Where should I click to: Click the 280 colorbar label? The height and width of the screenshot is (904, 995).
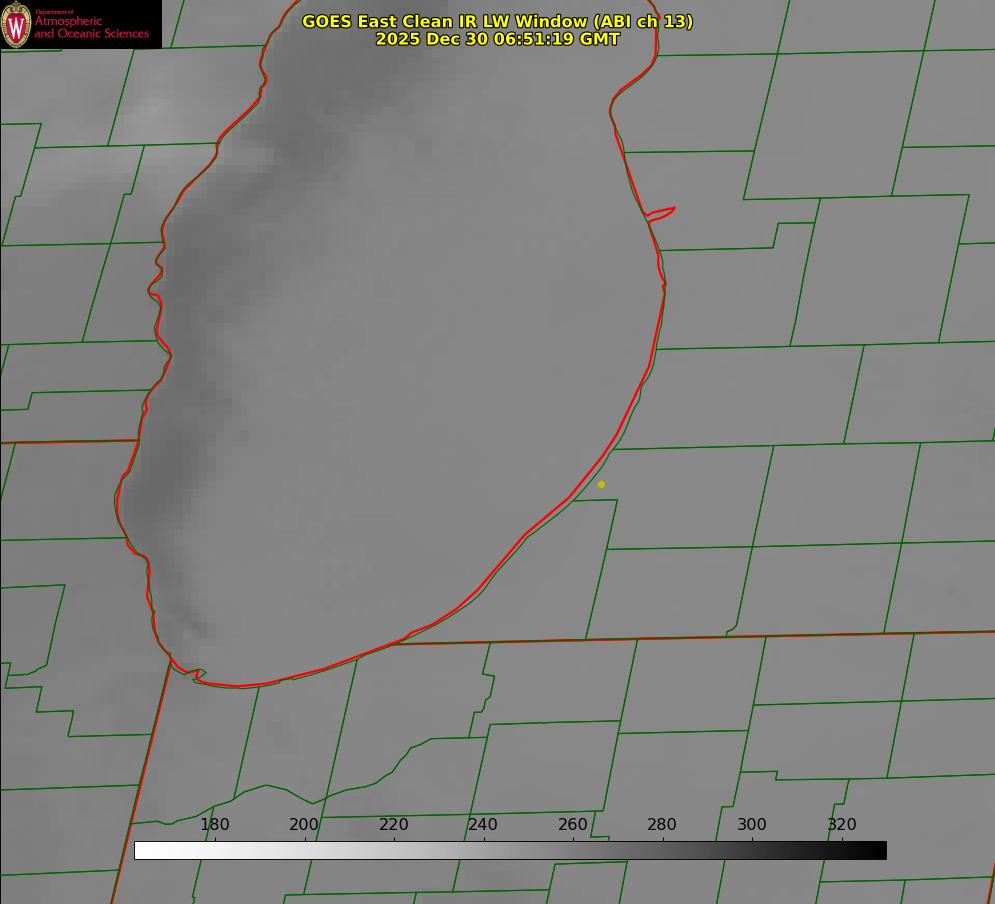coord(662,824)
